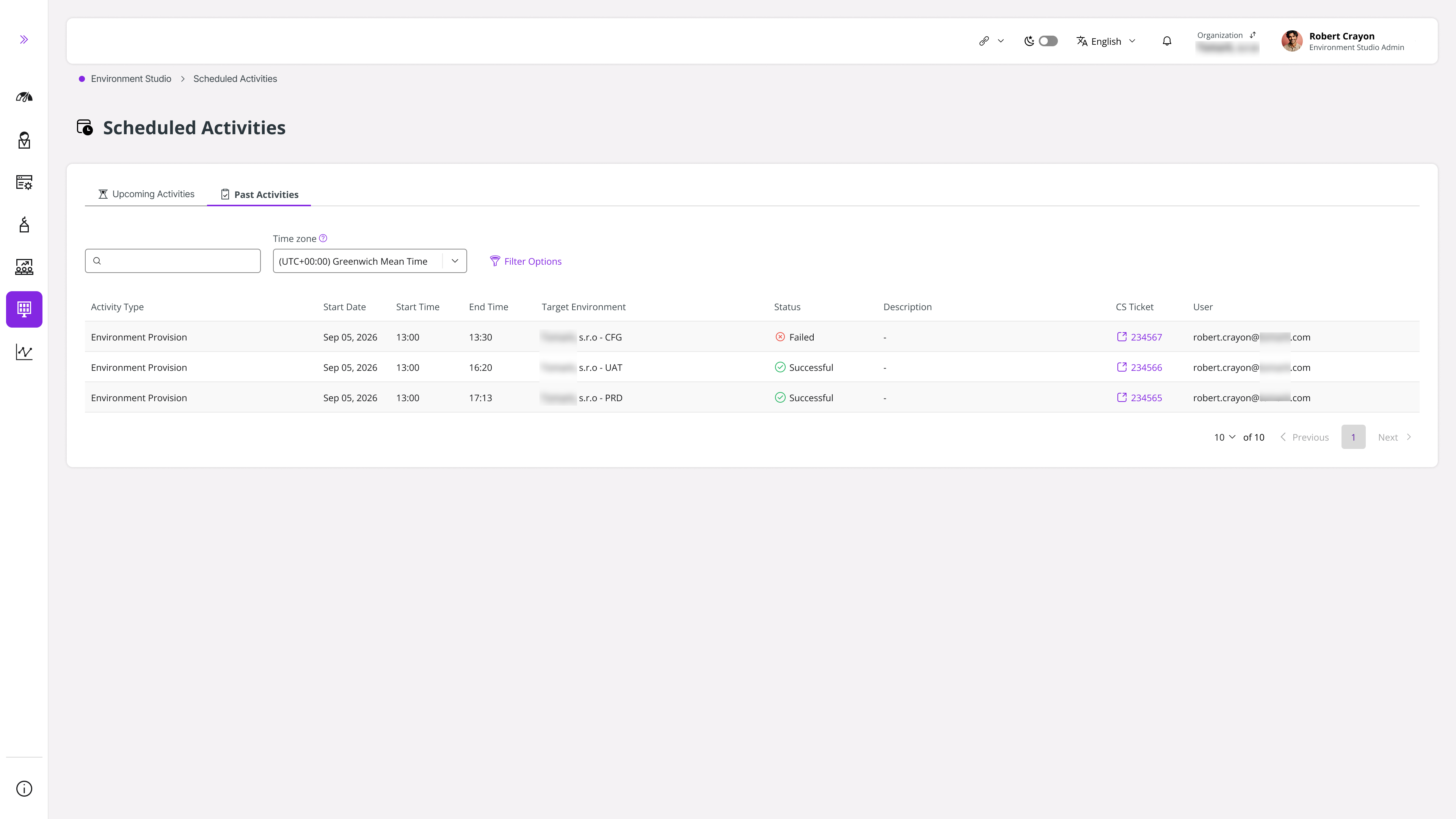Click target environment ending in CFG
Image resolution: width=1456 pixels, height=819 pixels.
582,337
